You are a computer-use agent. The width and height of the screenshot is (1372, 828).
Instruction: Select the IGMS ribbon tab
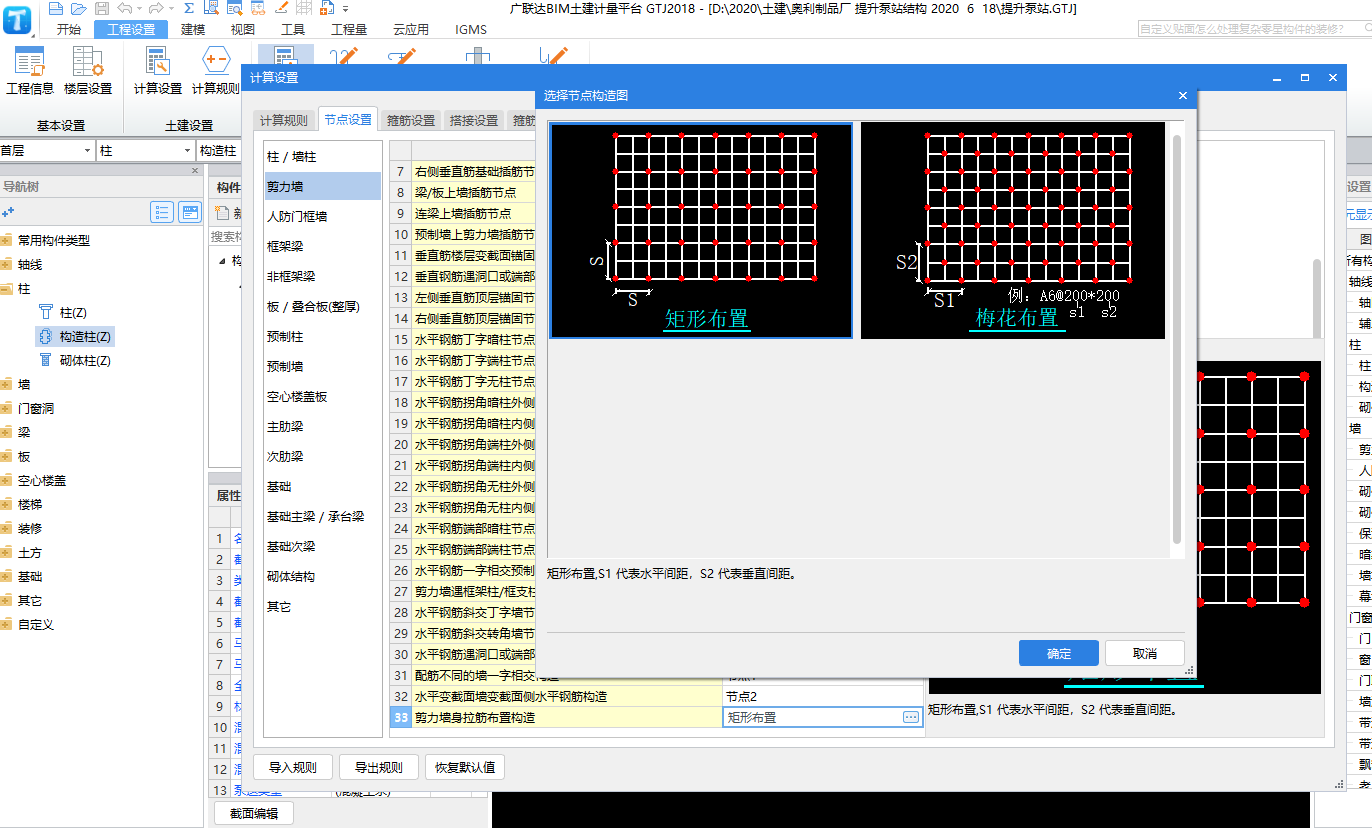click(470, 29)
